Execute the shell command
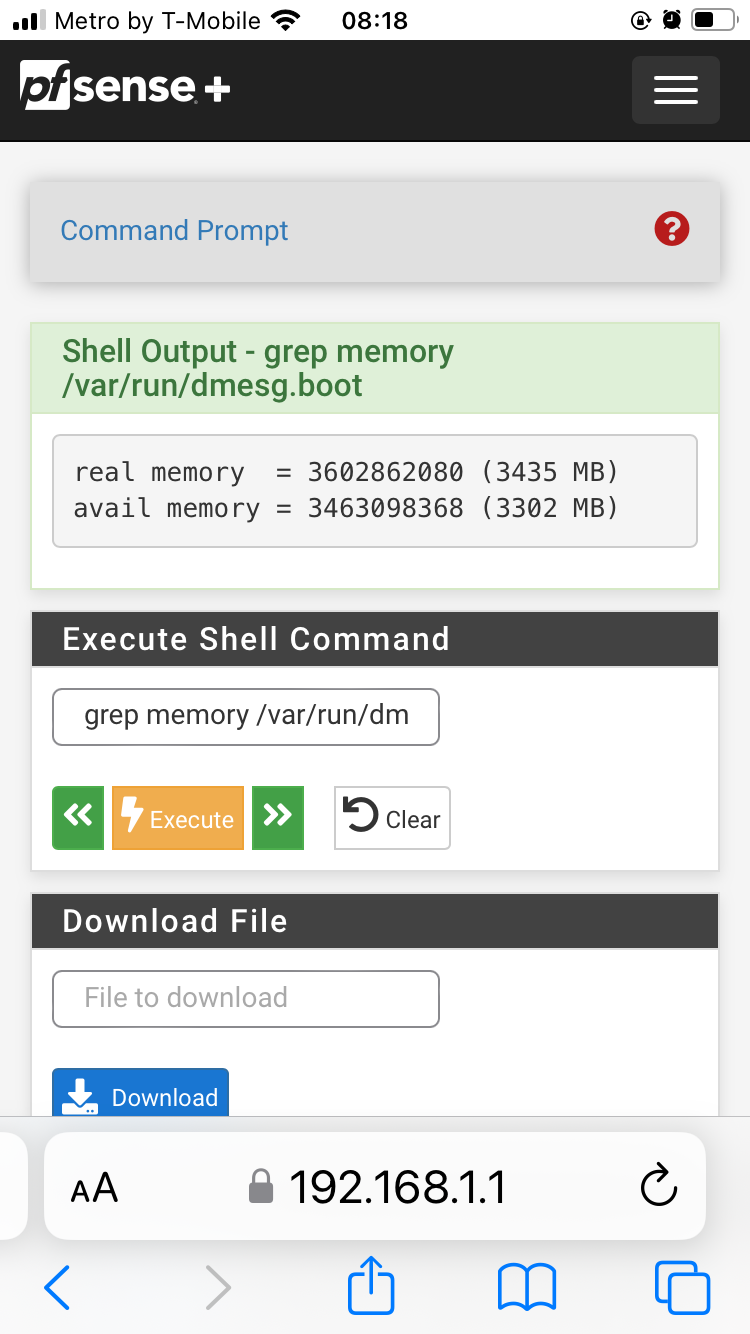Viewport: 750px width, 1334px height. coord(178,818)
